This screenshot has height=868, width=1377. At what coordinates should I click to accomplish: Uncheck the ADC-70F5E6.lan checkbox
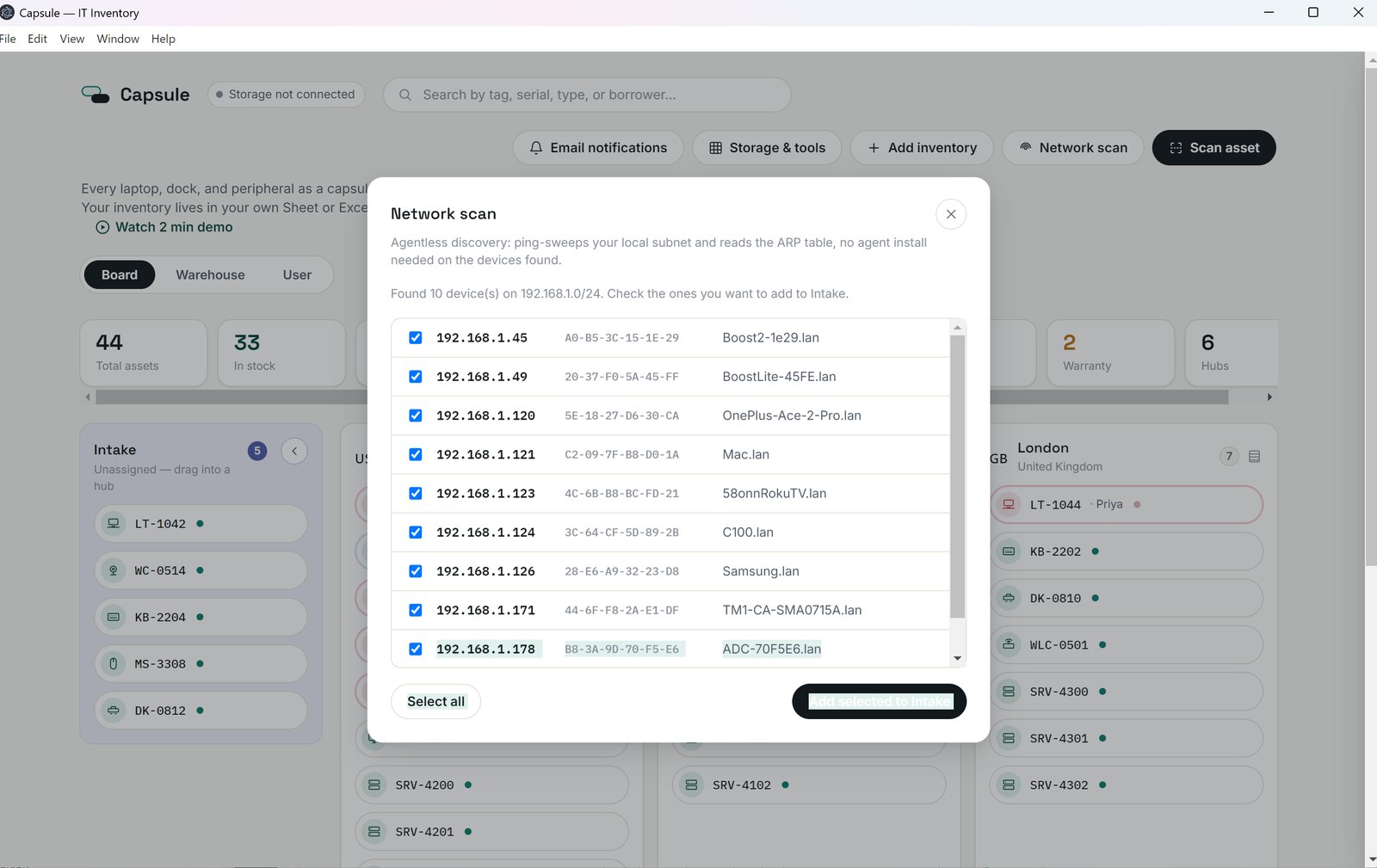click(x=416, y=649)
